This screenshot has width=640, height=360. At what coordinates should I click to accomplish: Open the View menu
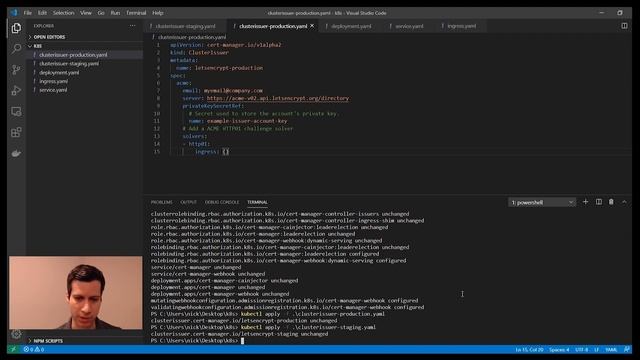(x=86, y=13)
